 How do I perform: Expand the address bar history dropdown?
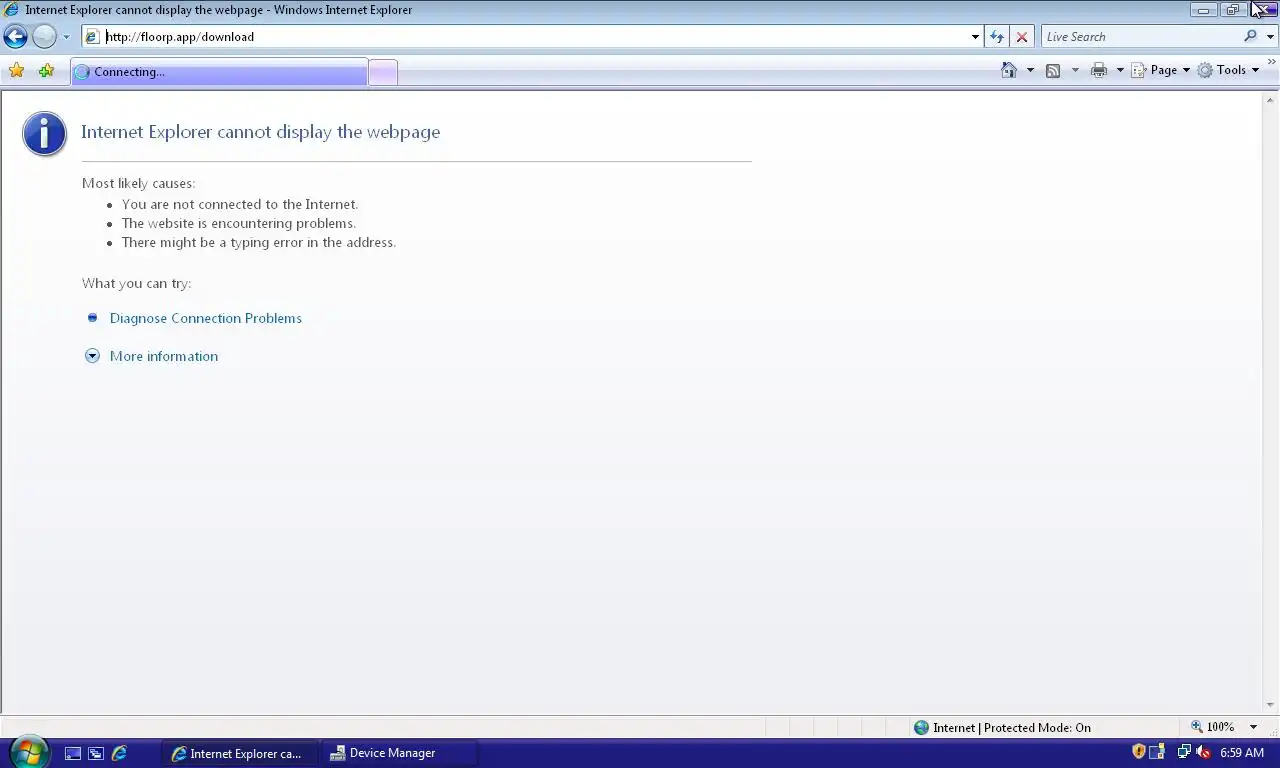(x=975, y=37)
